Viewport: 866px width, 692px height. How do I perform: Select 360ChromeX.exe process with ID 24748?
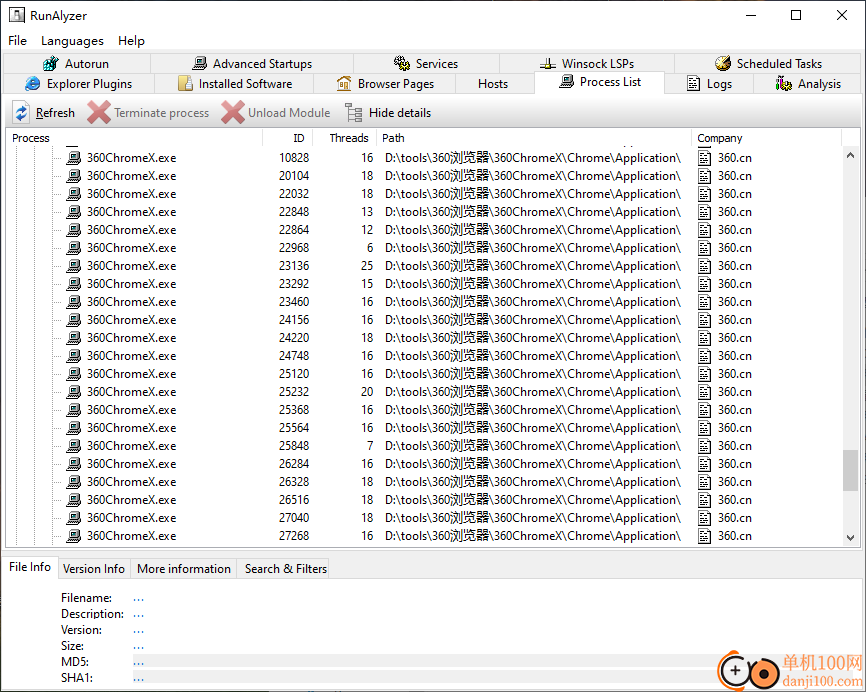[132, 356]
